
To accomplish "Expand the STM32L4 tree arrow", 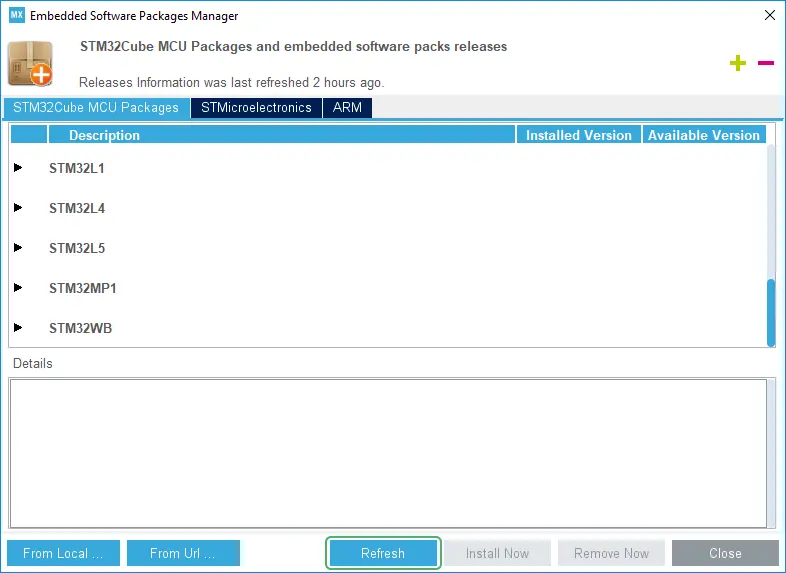I will click(x=18, y=208).
